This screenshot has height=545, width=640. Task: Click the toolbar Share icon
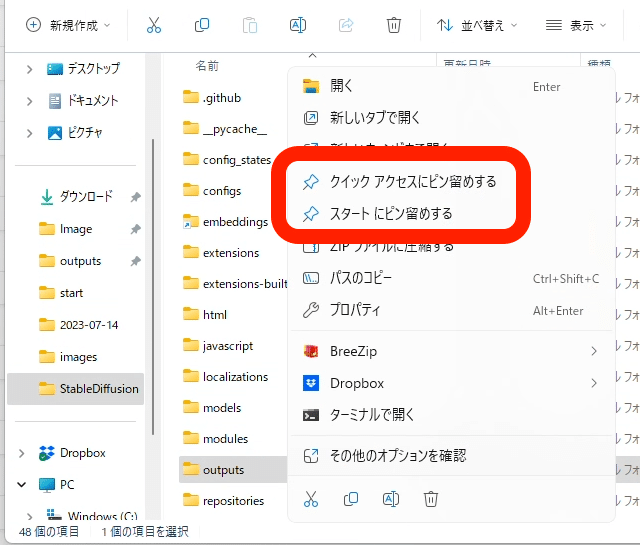(x=346, y=25)
